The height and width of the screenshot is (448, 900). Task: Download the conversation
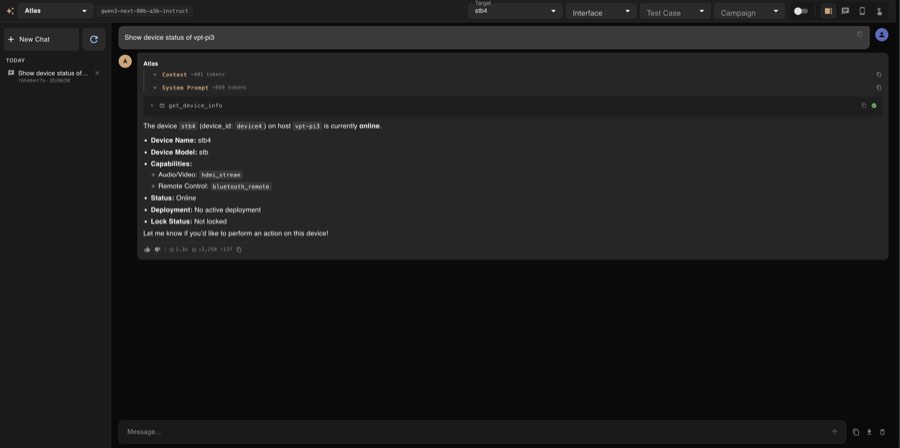(869, 432)
